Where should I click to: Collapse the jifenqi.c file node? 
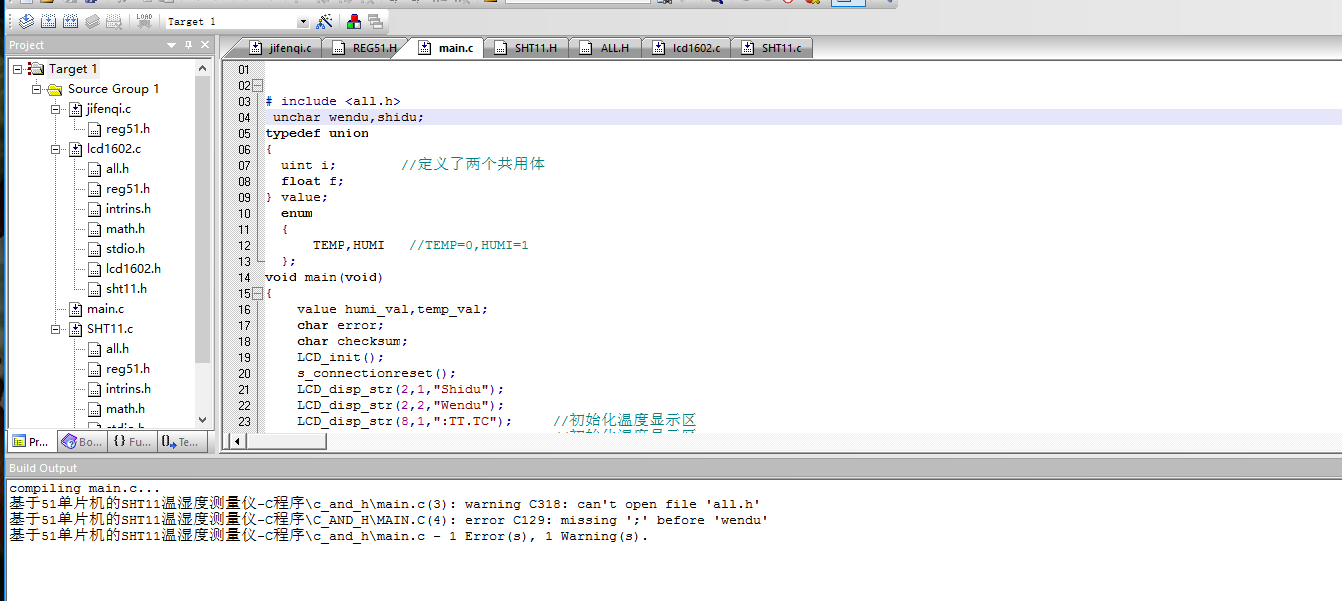pyautogui.click(x=57, y=109)
